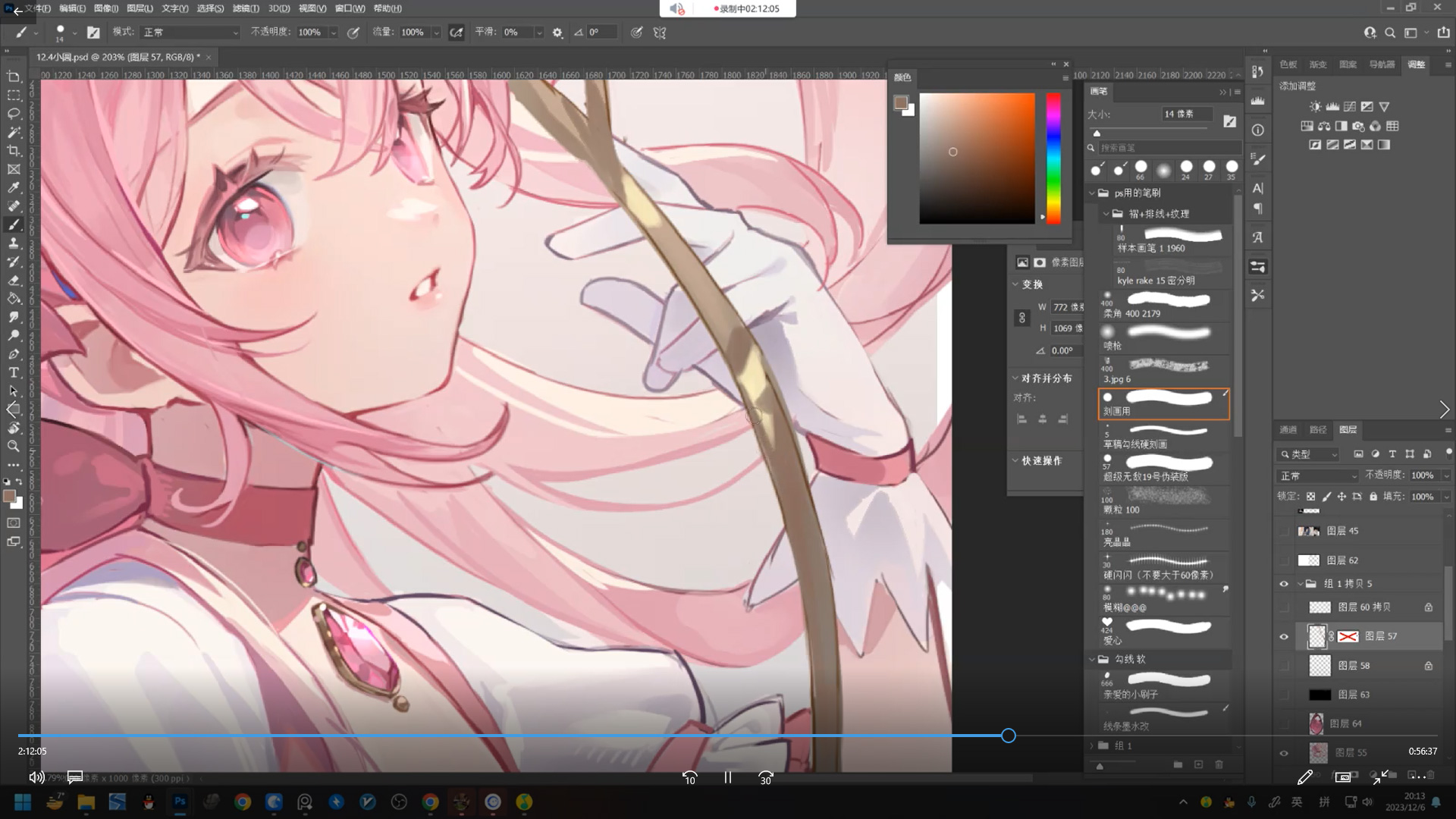Open the layer filter 类型 dropdown
Viewport: 1456px width, 819px height.
(1309, 454)
